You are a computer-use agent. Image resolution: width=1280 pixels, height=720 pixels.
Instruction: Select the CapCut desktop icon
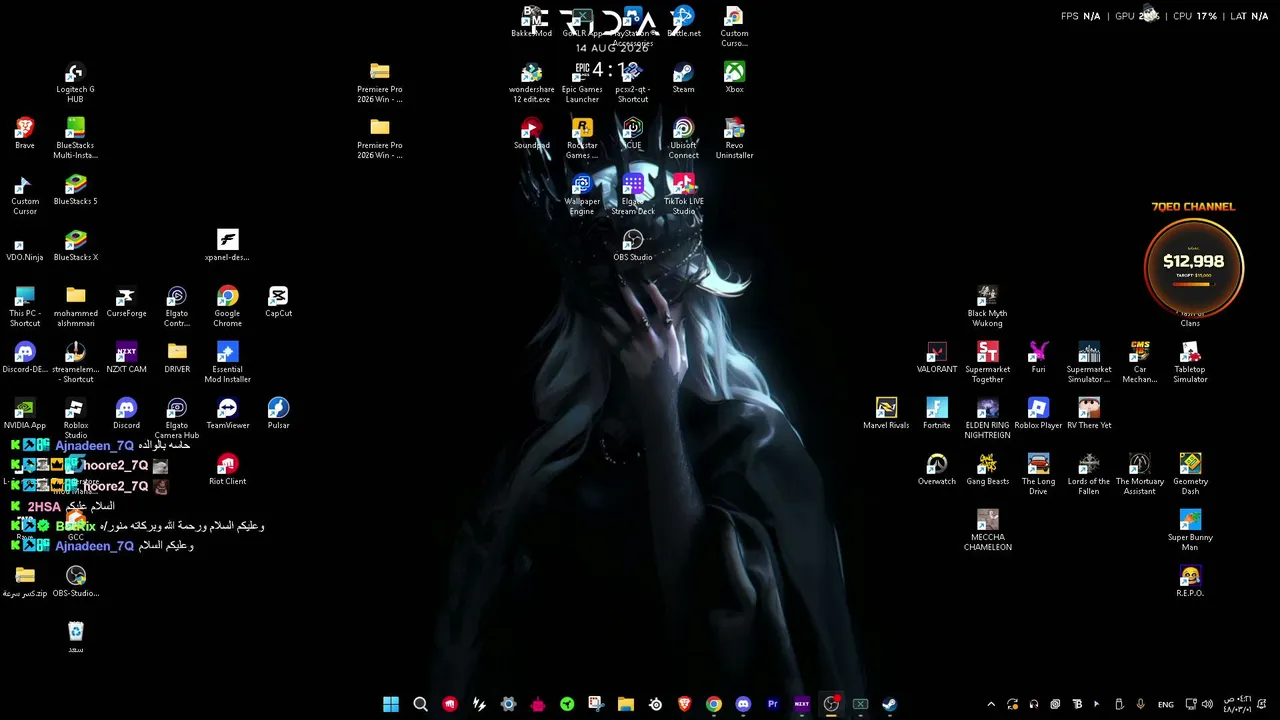(278, 302)
